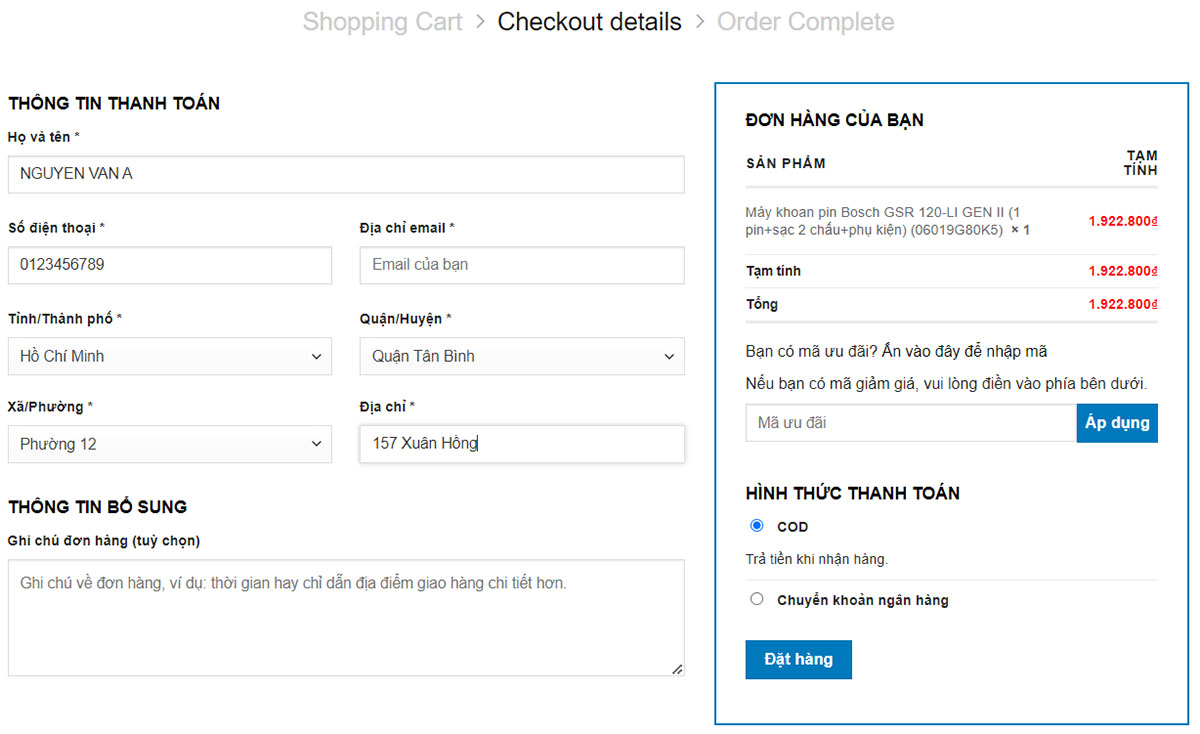Expand the Quận/Huyện dropdown
Image resolution: width=1200 pixels, height=734 pixels.
point(522,356)
